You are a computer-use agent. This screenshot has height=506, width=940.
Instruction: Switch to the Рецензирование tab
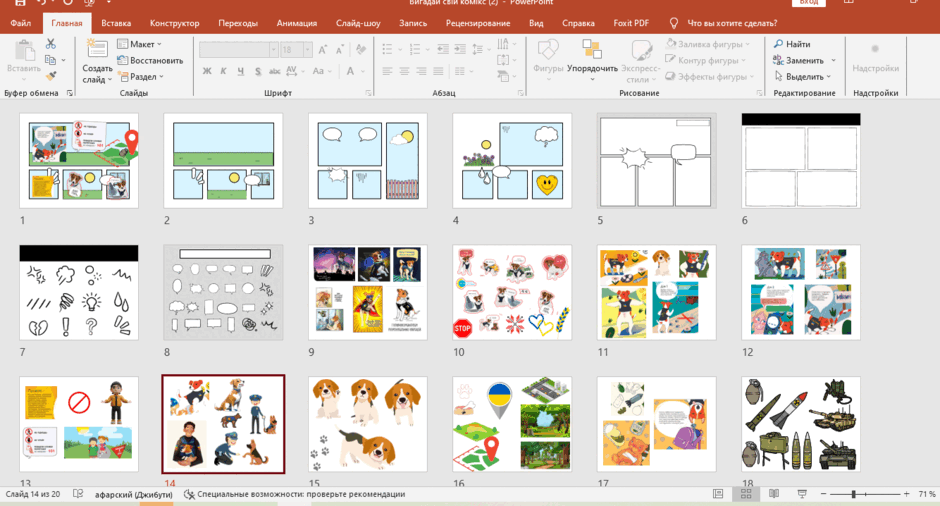pos(478,23)
